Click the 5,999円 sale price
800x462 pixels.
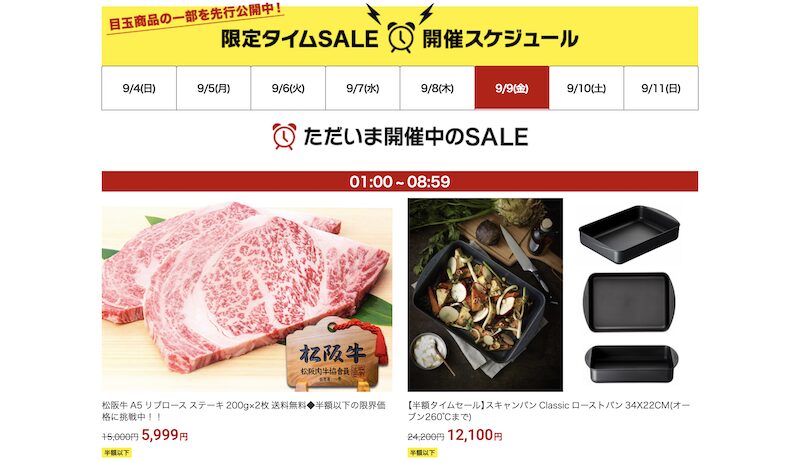[164, 435]
